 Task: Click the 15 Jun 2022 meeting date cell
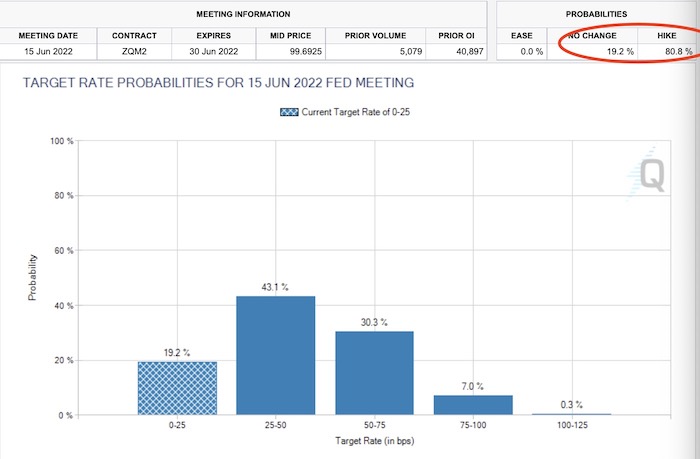[48, 51]
